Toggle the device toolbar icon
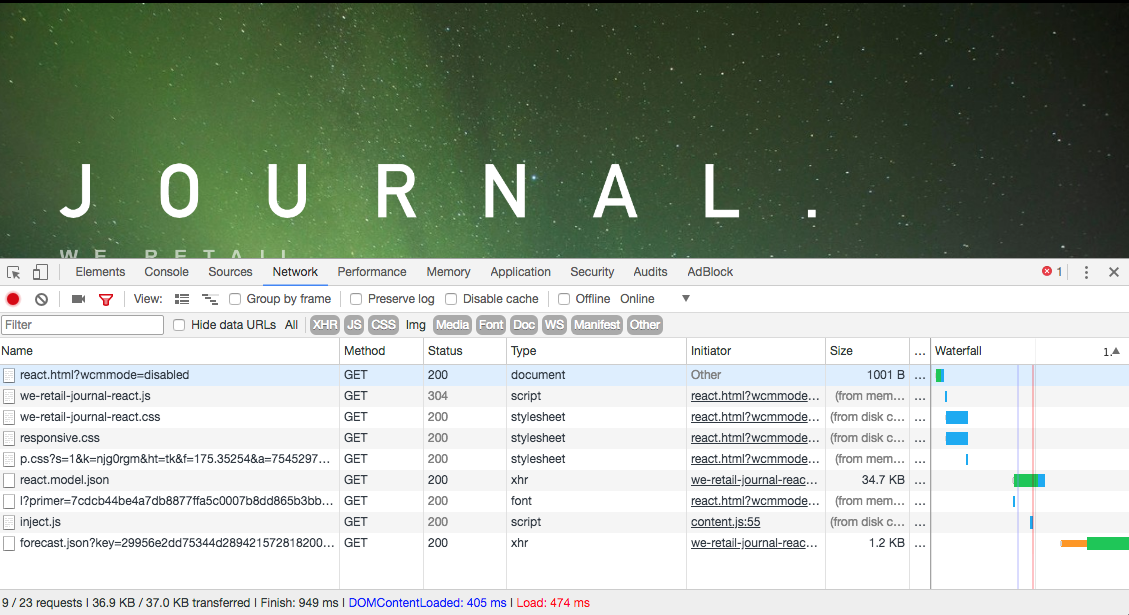 [40, 272]
